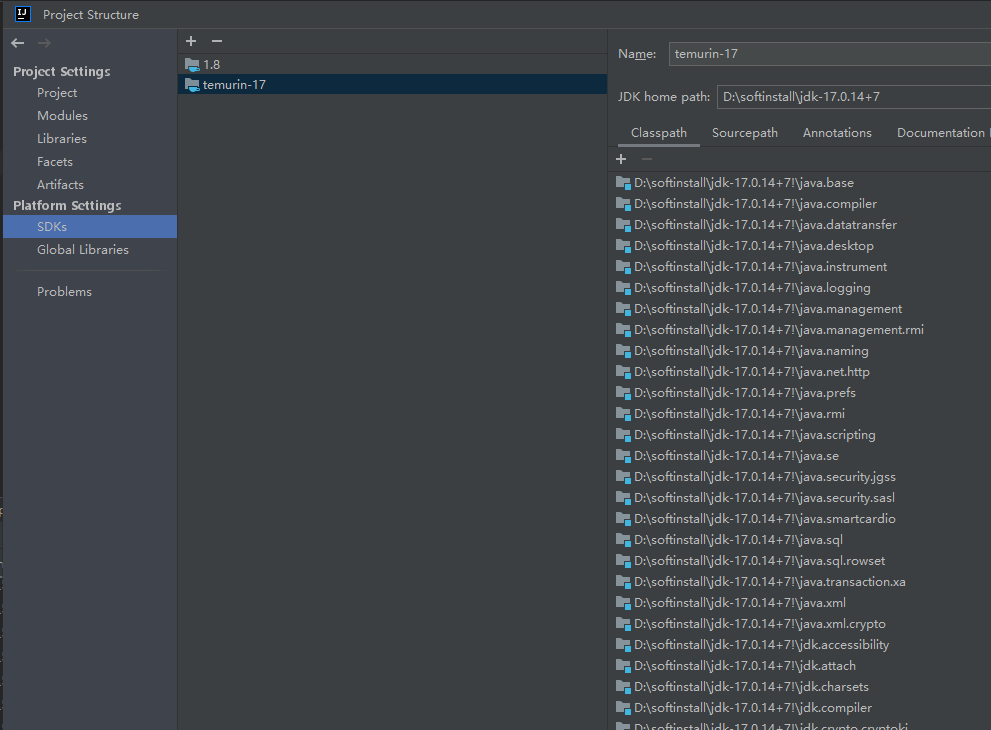
Task: Open the Libraries settings page
Action: (61, 138)
